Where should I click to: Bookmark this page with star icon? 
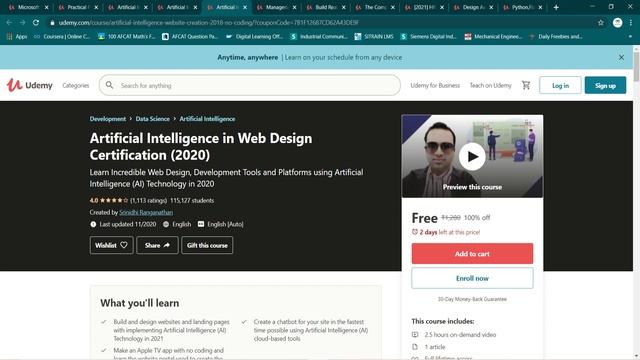[601, 23]
